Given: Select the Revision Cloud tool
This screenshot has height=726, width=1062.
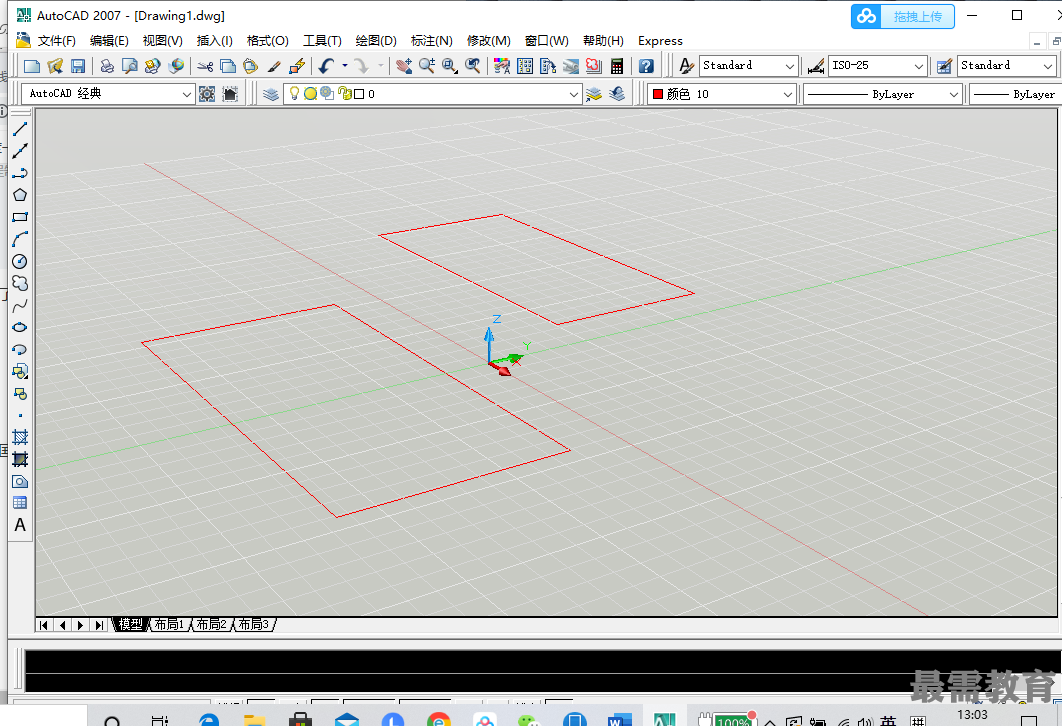Looking at the screenshot, I should 20,283.
